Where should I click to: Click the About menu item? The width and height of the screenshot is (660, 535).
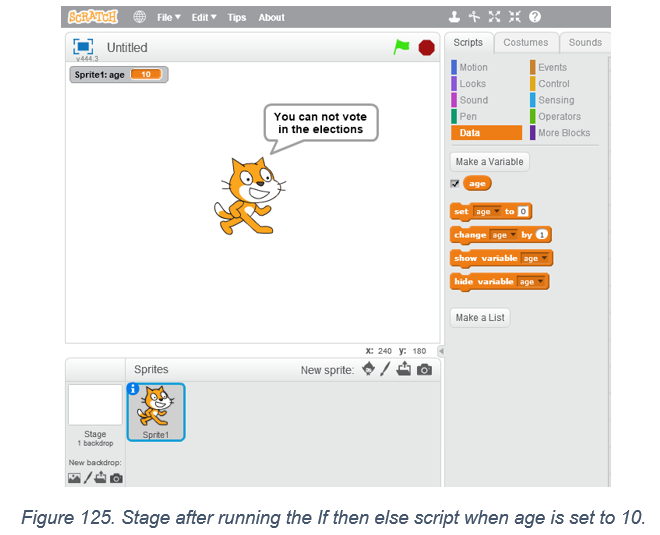[x=271, y=17]
